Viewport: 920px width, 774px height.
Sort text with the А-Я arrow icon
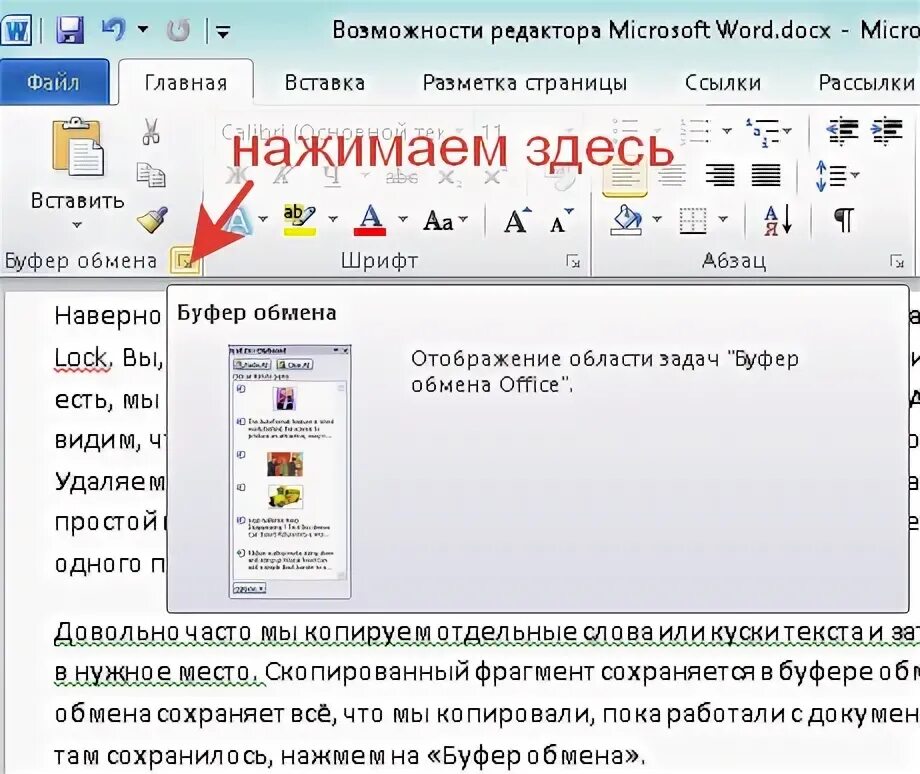779,220
